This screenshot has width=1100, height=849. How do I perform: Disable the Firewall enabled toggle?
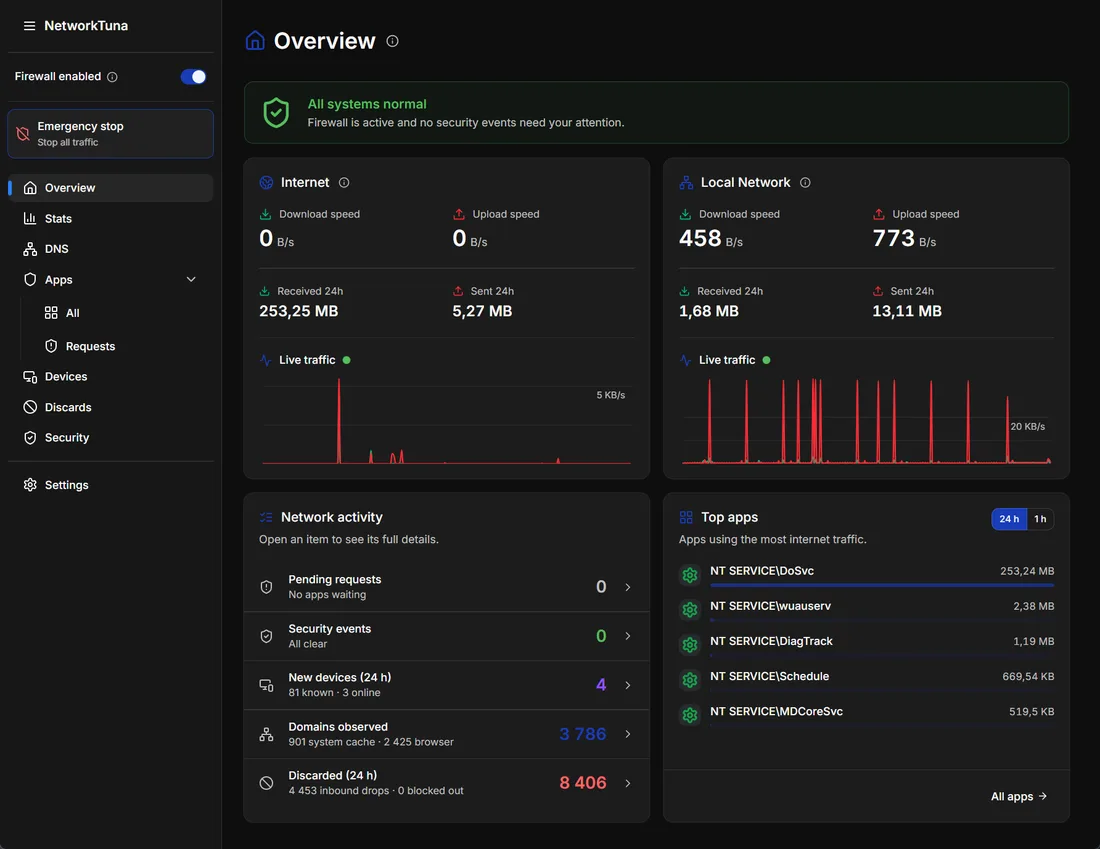pos(193,76)
